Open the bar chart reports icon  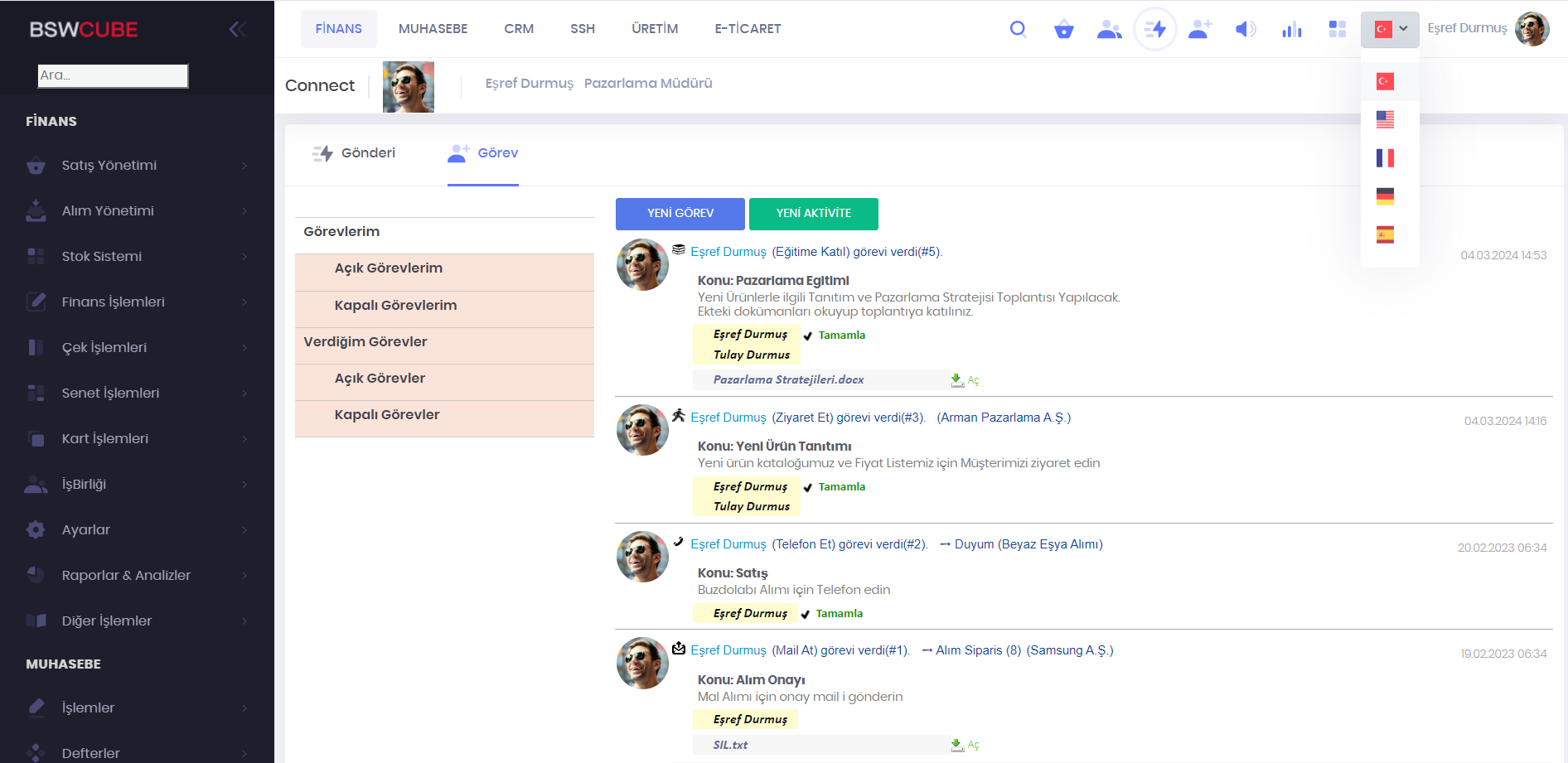(x=1291, y=30)
